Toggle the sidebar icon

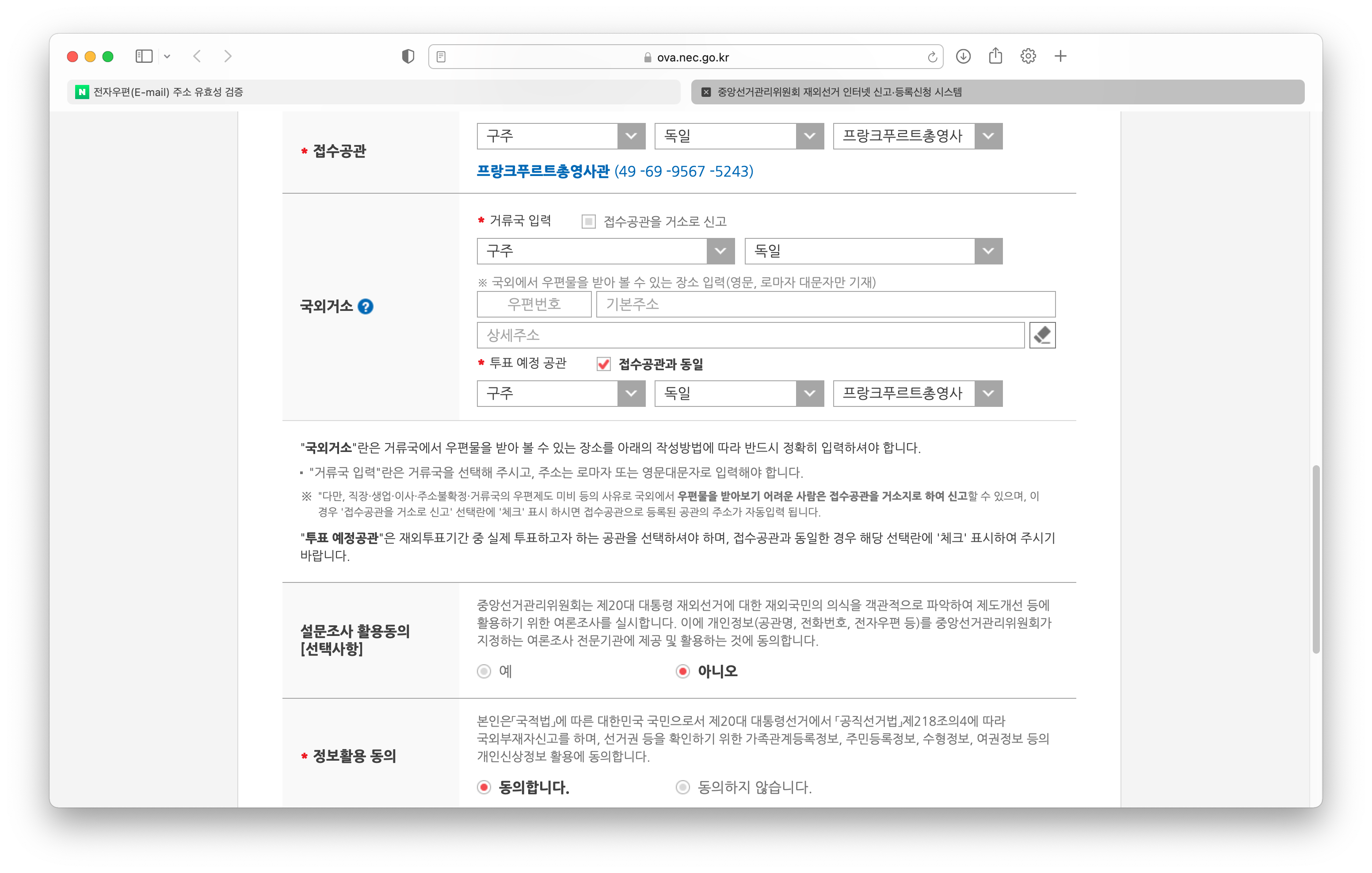(x=144, y=57)
